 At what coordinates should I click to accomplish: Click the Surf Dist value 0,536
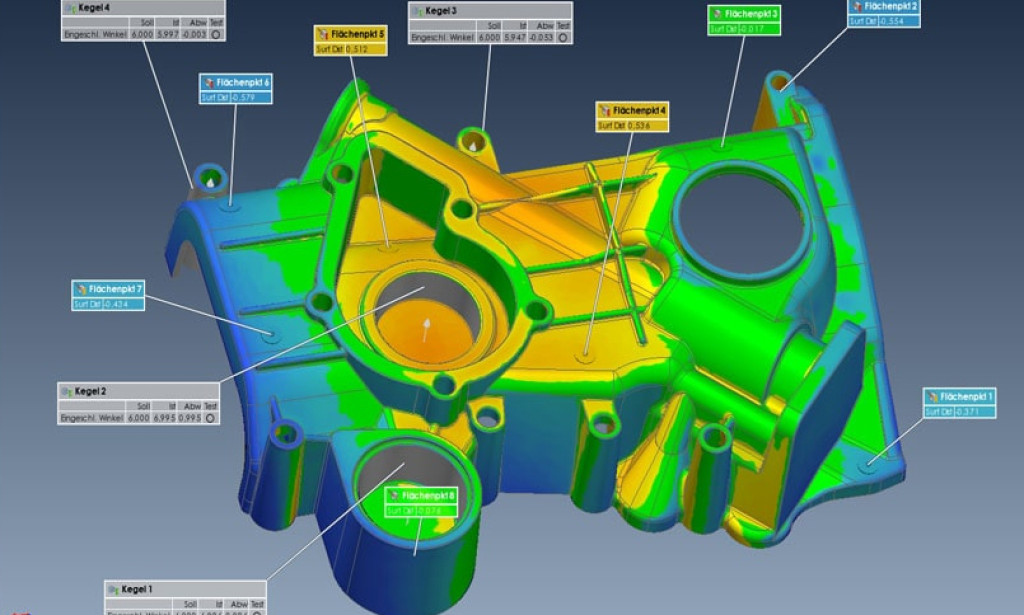(639, 126)
